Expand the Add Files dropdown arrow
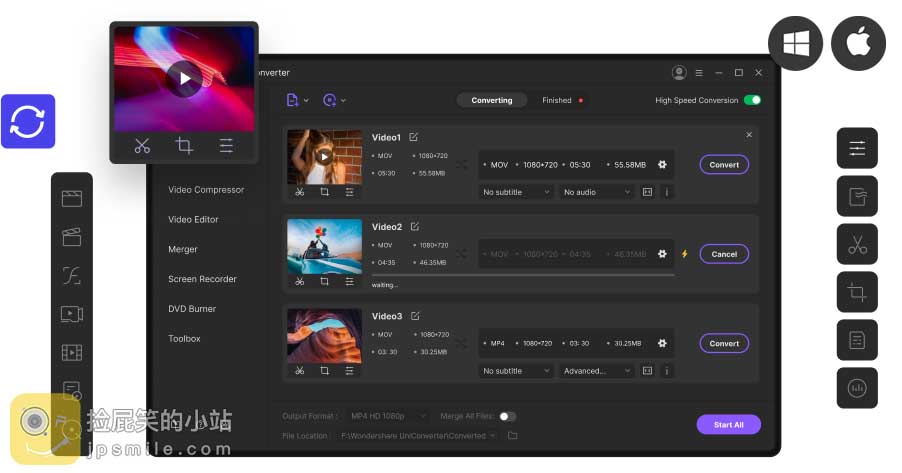The image size is (902, 473). pyautogui.click(x=306, y=101)
